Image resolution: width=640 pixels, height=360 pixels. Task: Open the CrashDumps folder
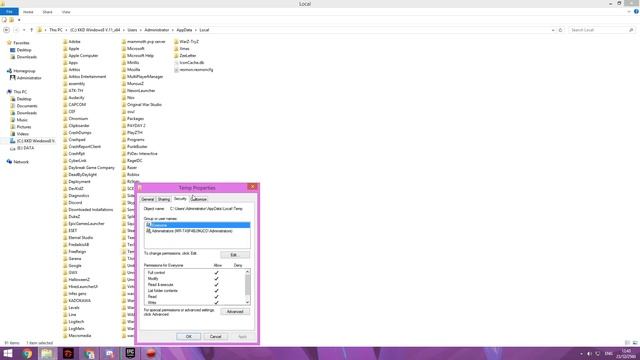click(x=77, y=133)
